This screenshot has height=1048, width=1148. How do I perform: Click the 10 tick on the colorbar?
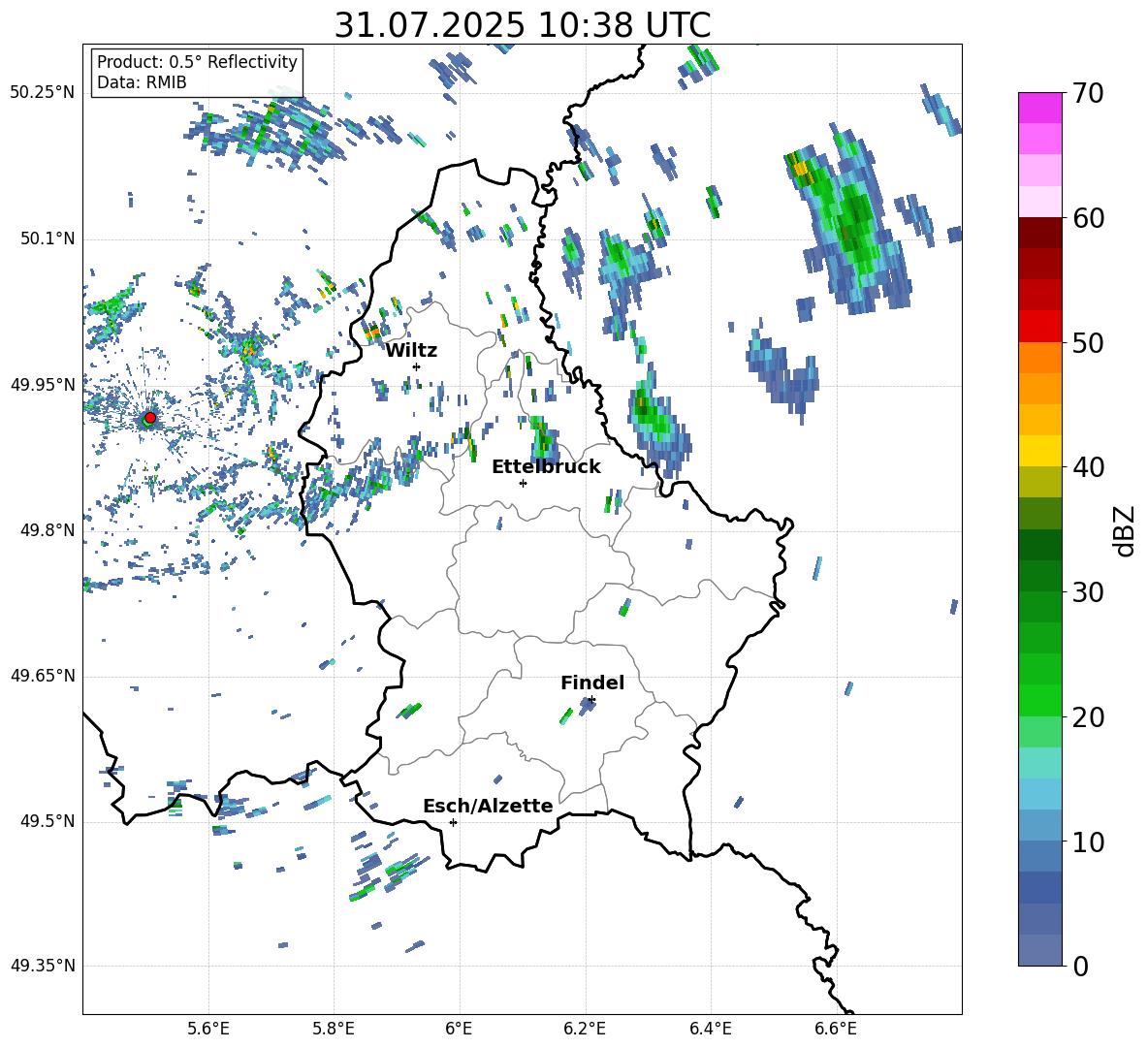[x=1088, y=842]
